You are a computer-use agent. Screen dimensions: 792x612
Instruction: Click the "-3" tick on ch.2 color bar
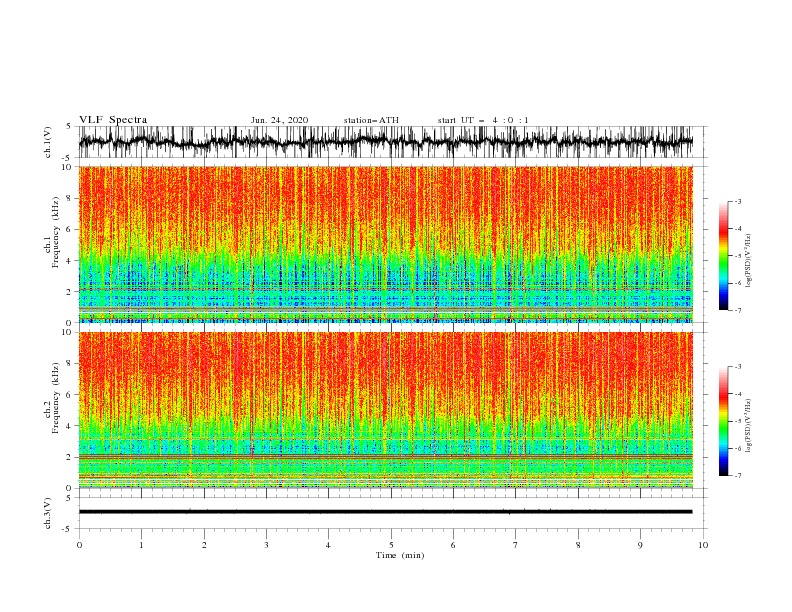click(737, 367)
